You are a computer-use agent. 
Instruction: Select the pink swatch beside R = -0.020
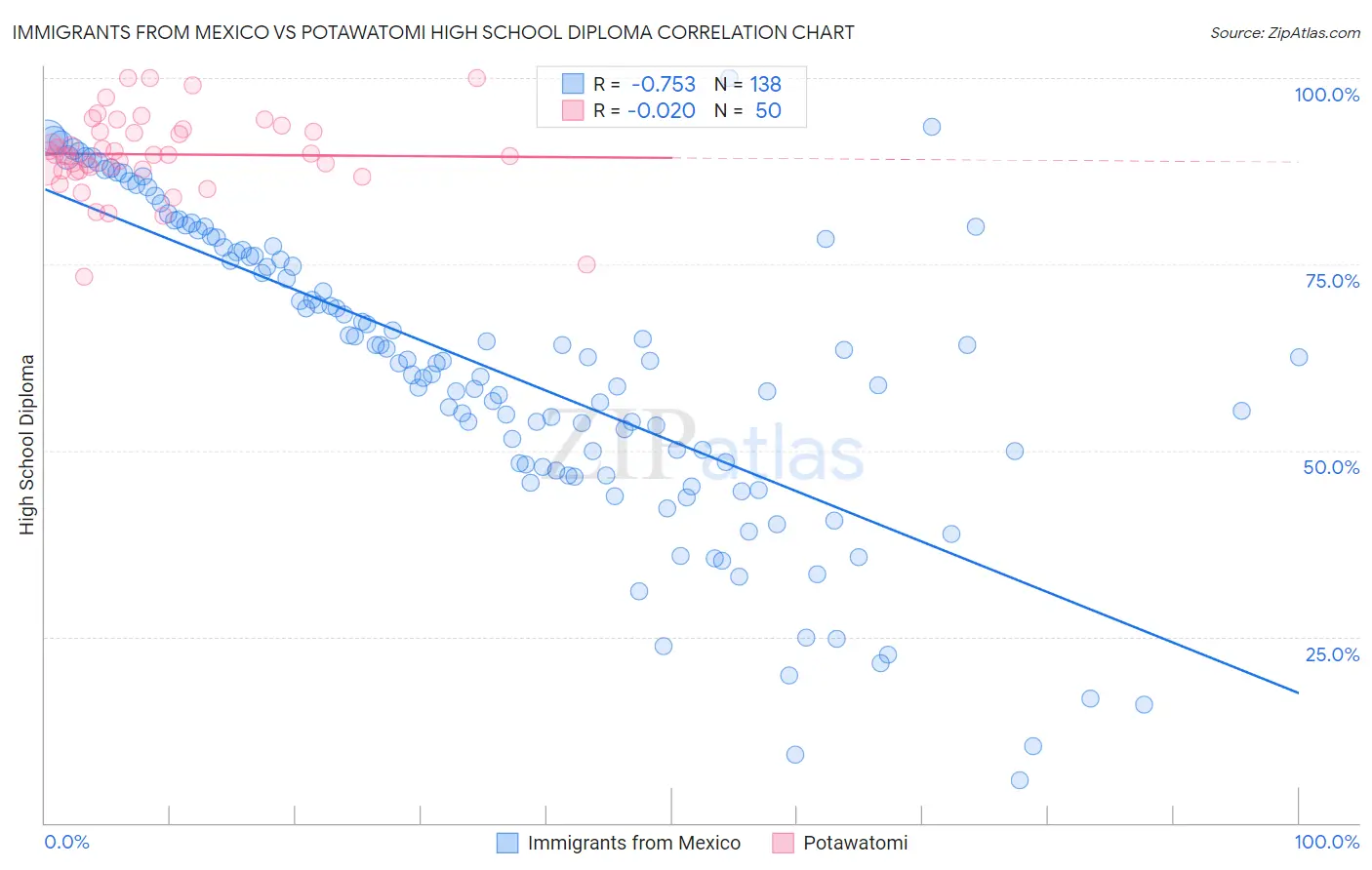[573, 110]
